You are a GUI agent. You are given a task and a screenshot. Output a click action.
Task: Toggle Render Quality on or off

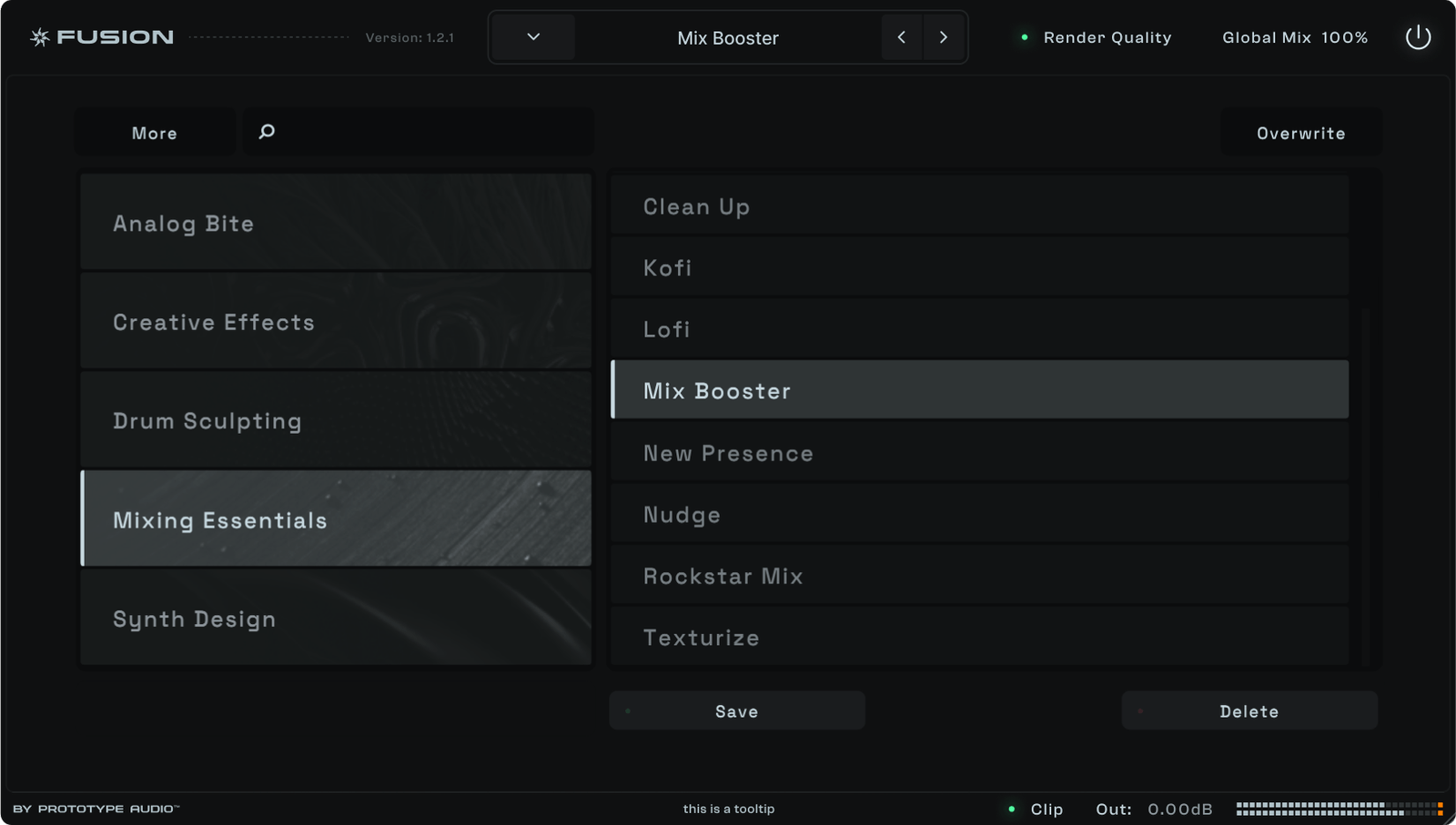point(1107,37)
